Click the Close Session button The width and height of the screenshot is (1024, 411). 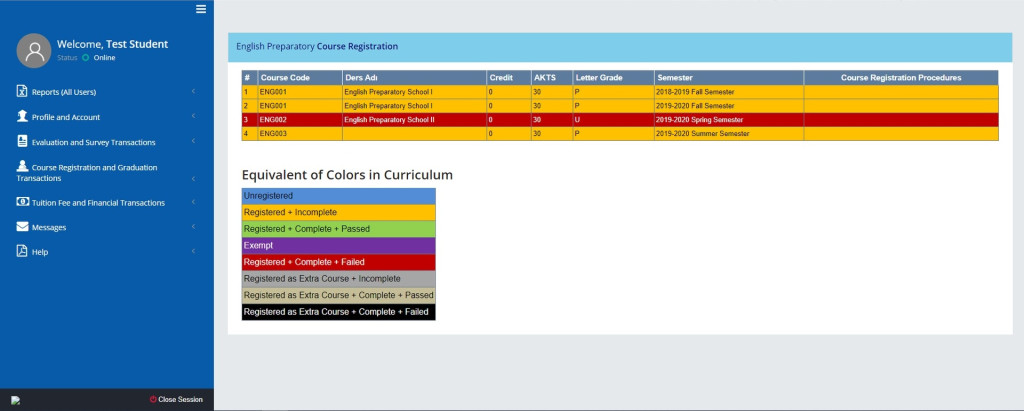[x=176, y=399]
